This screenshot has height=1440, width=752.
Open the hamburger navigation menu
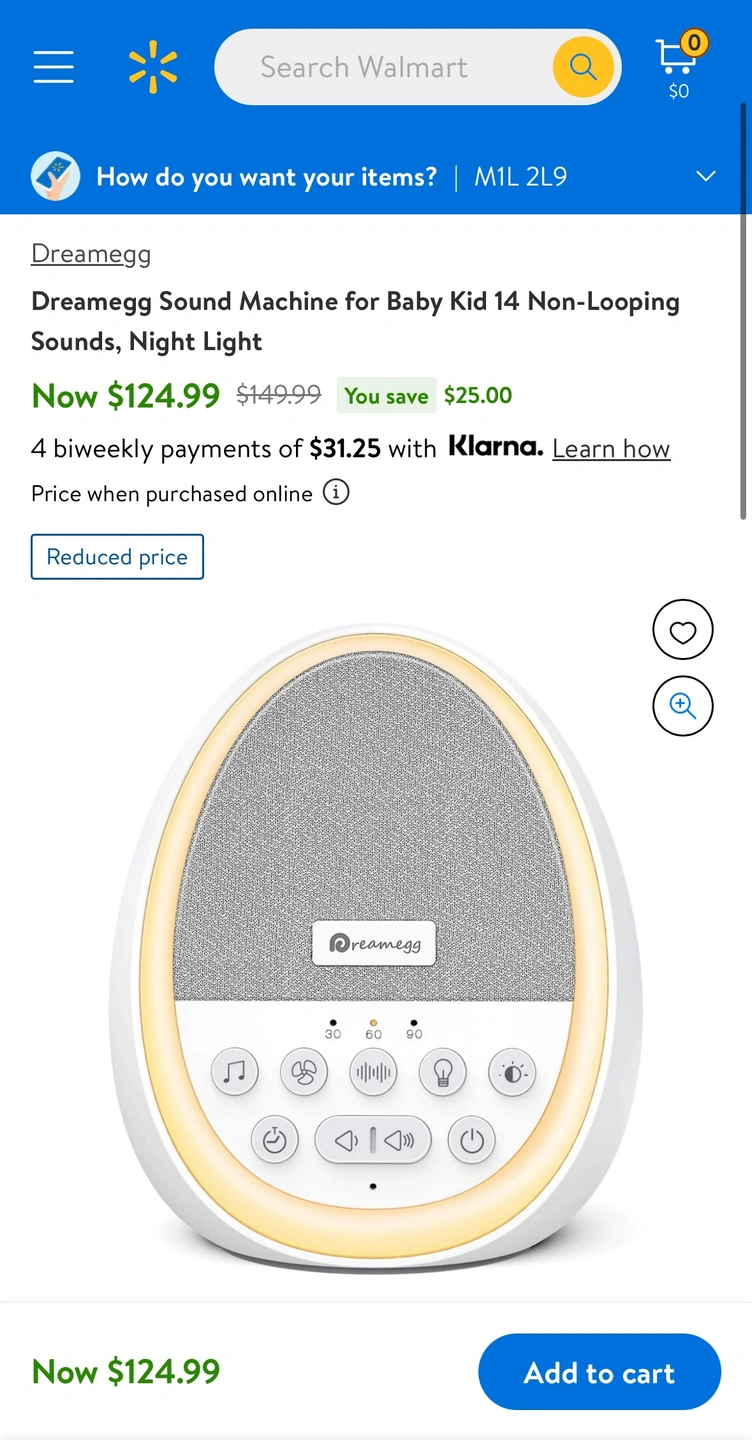pyautogui.click(x=53, y=67)
